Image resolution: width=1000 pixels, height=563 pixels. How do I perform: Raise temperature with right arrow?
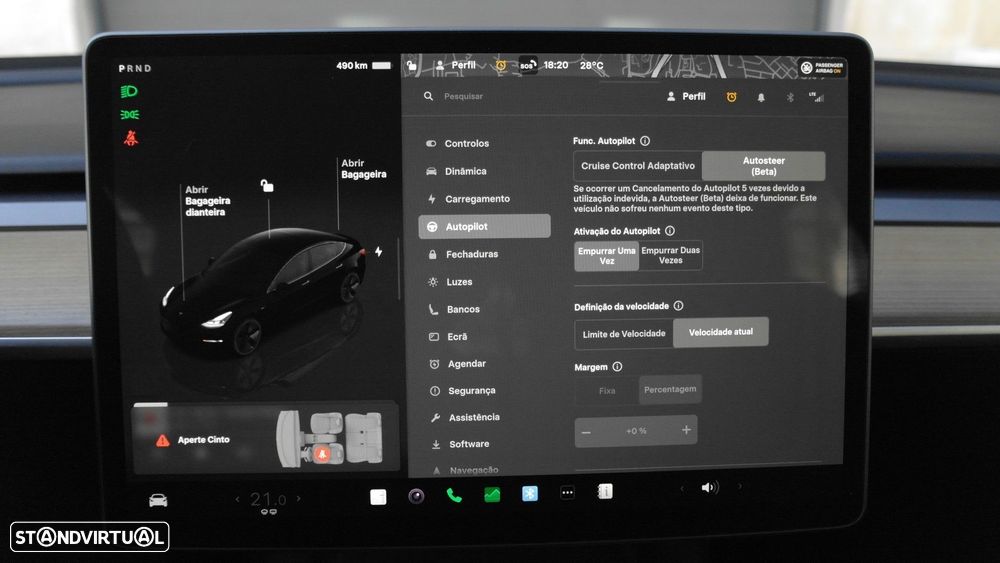[x=298, y=498]
